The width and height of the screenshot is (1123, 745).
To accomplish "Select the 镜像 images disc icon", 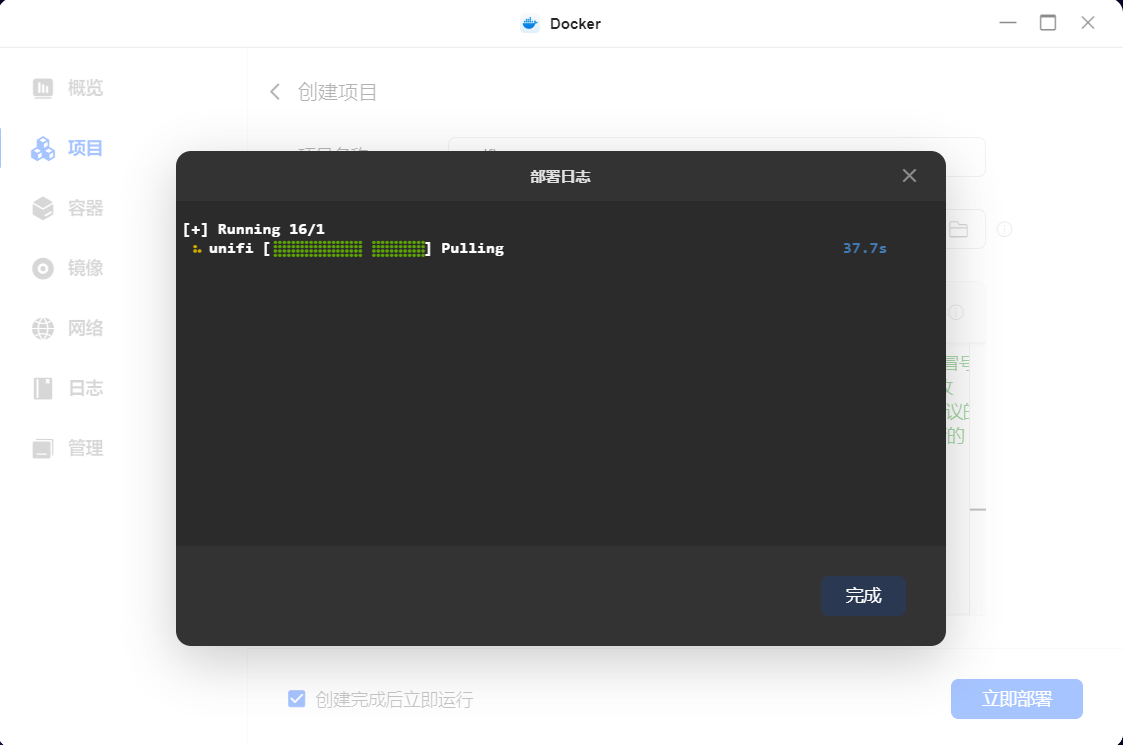I will click(43, 268).
